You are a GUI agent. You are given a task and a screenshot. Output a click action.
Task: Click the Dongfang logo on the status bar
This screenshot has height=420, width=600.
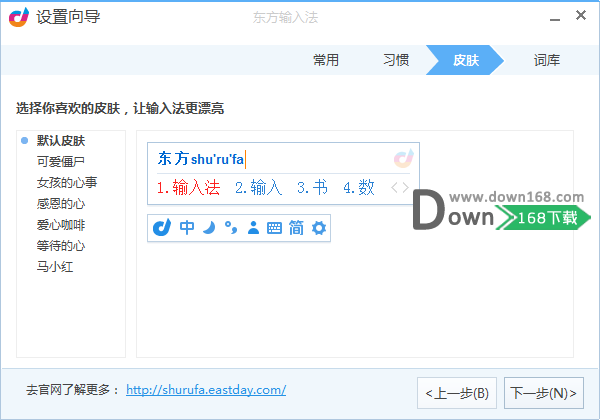(x=161, y=228)
